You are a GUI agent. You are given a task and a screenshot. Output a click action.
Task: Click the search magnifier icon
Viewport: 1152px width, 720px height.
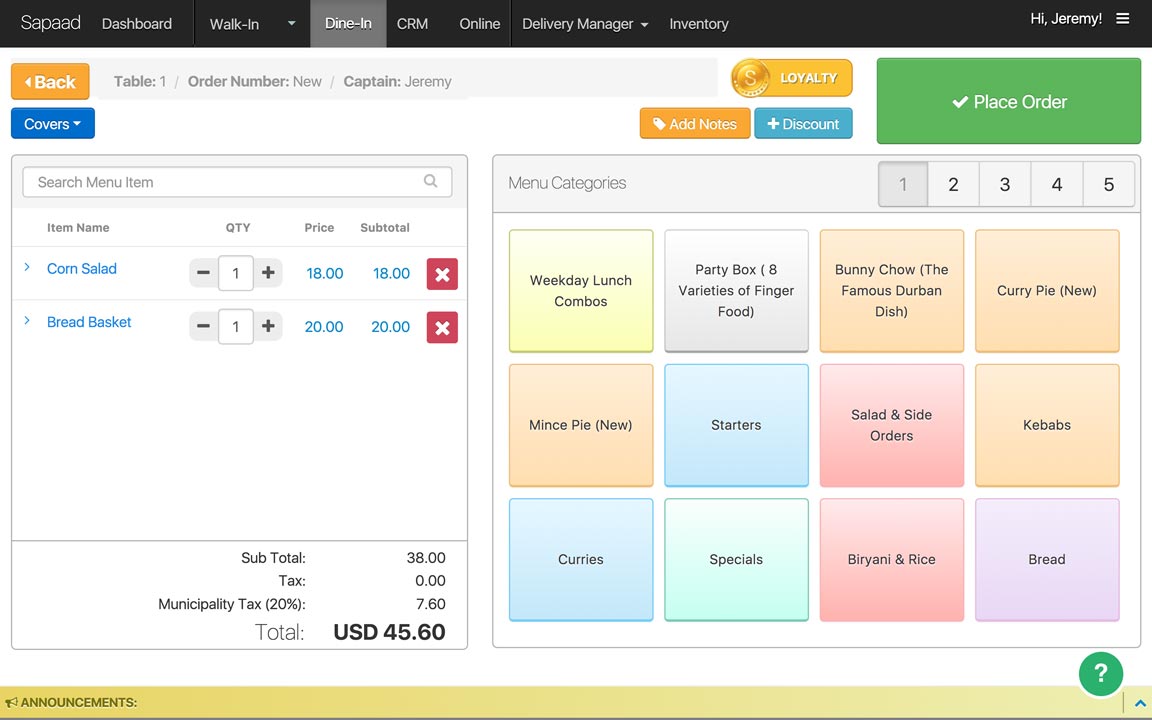tap(431, 181)
